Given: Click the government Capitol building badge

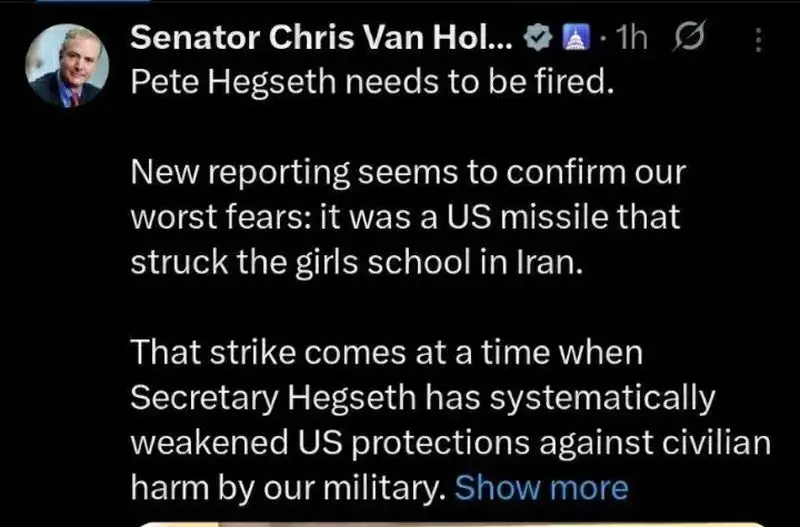Looking at the screenshot, I should pos(575,39).
